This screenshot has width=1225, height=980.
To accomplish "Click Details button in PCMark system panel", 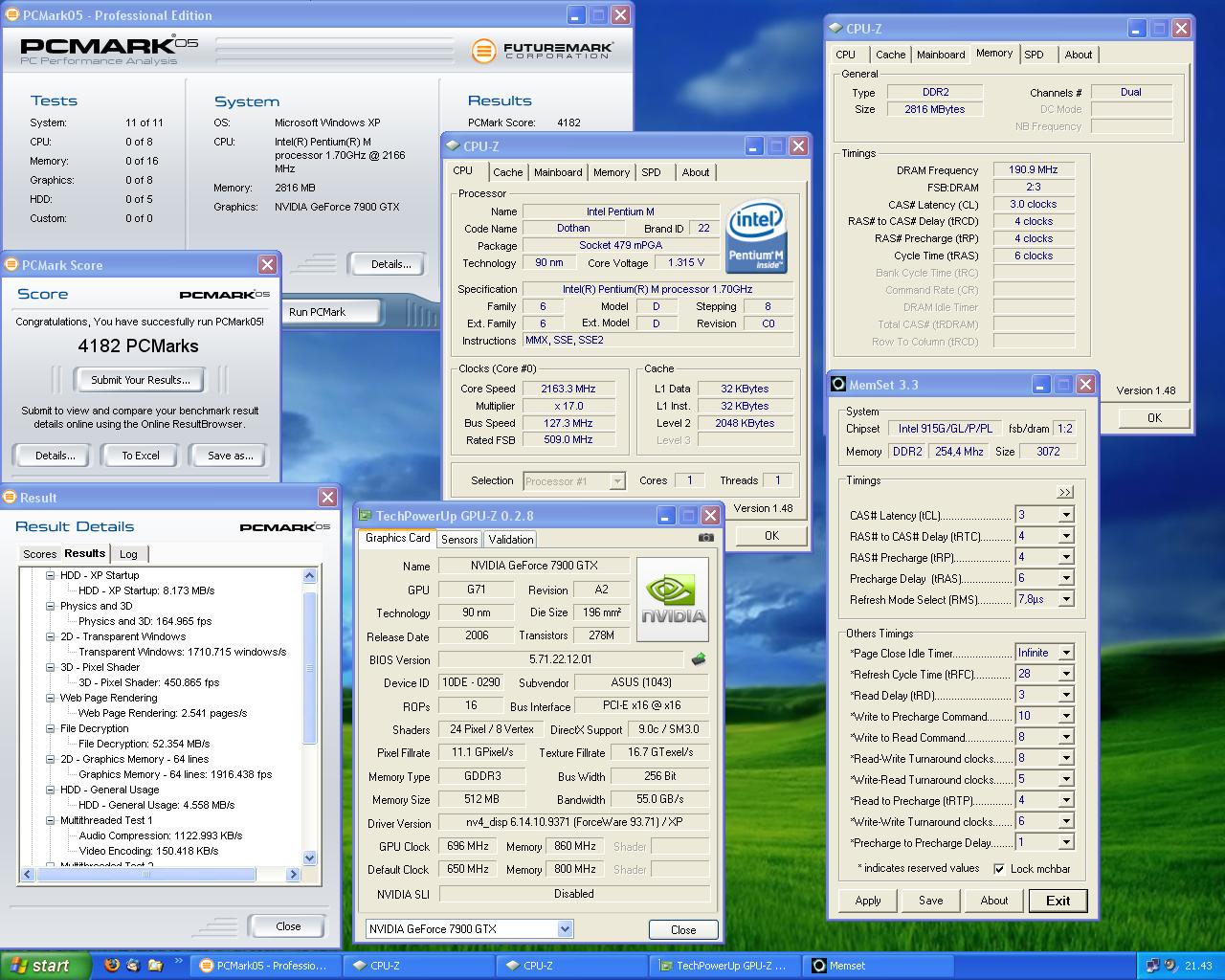I will (390, 264).
